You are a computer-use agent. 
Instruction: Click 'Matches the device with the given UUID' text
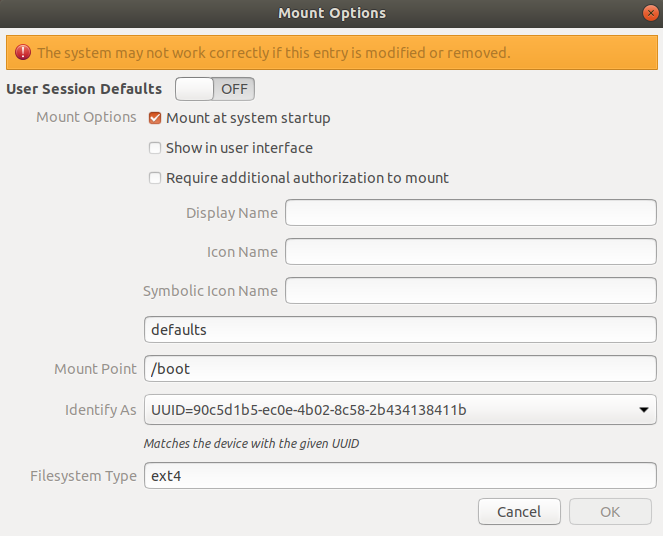coord(251,443)
